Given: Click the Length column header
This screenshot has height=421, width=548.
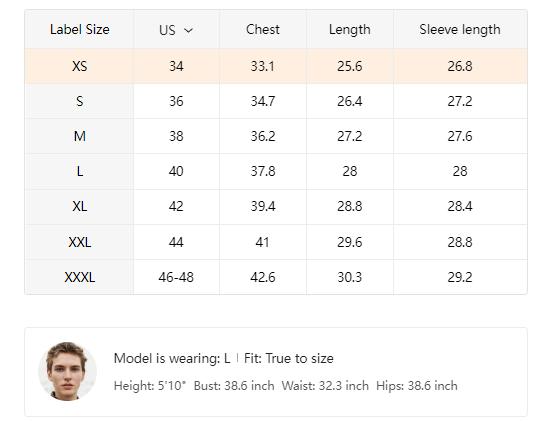Looking at the screenshot, I should (350, 29).
